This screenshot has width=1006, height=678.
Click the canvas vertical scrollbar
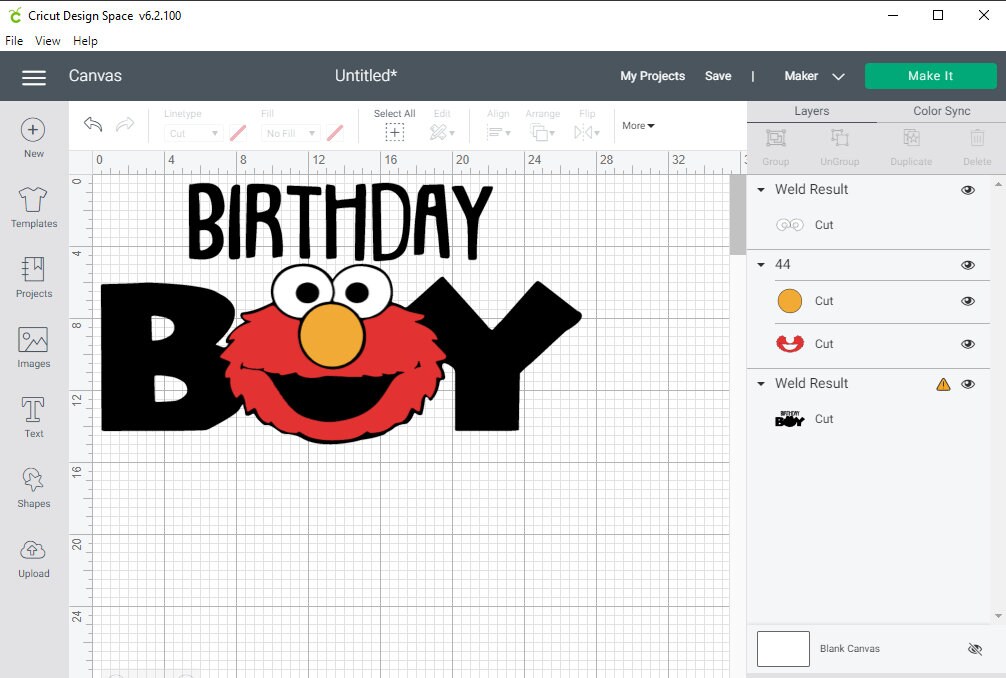(737, 215)
